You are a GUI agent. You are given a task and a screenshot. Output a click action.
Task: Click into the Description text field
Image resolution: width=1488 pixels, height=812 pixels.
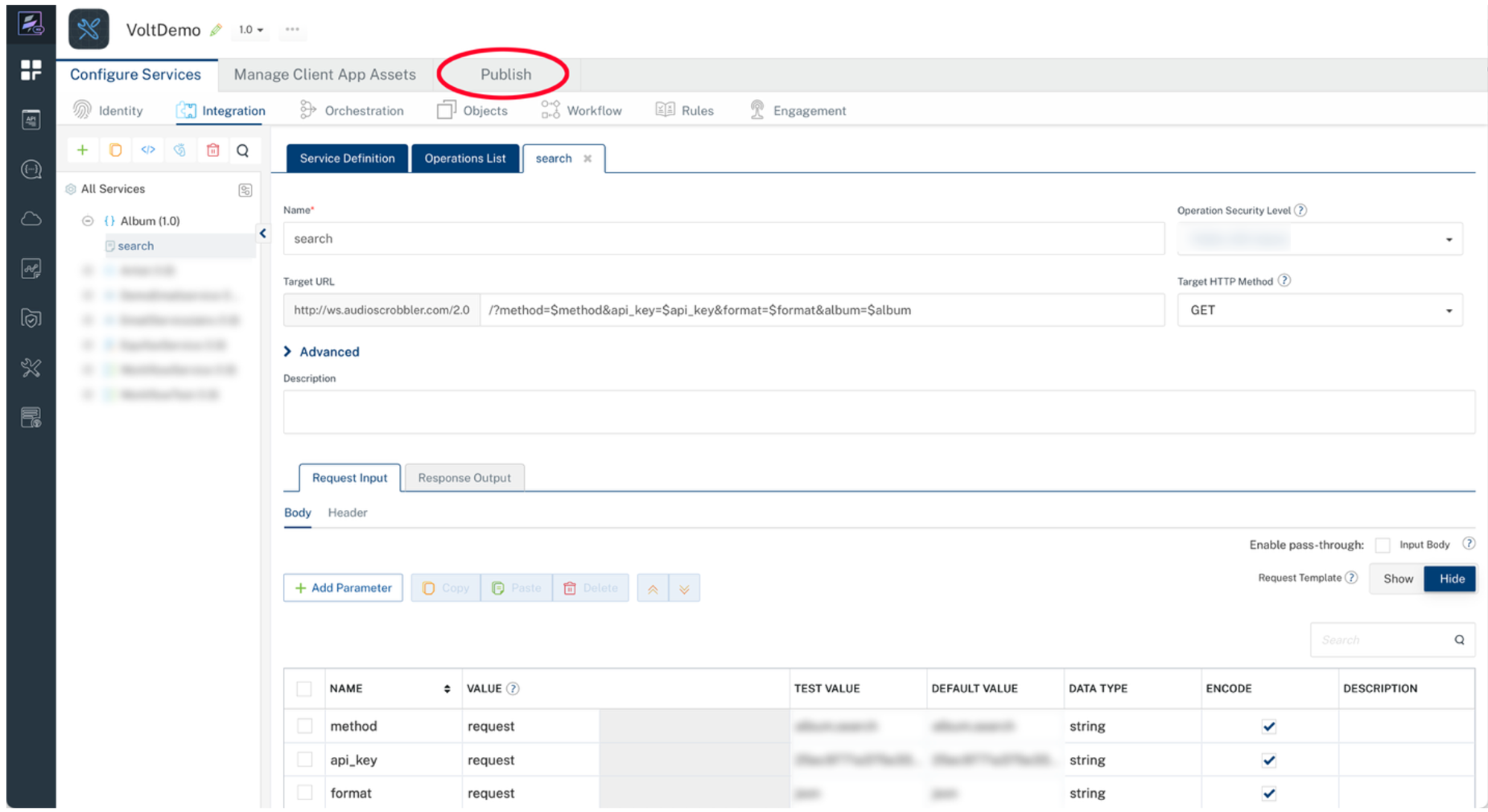(x=878, y=412)
